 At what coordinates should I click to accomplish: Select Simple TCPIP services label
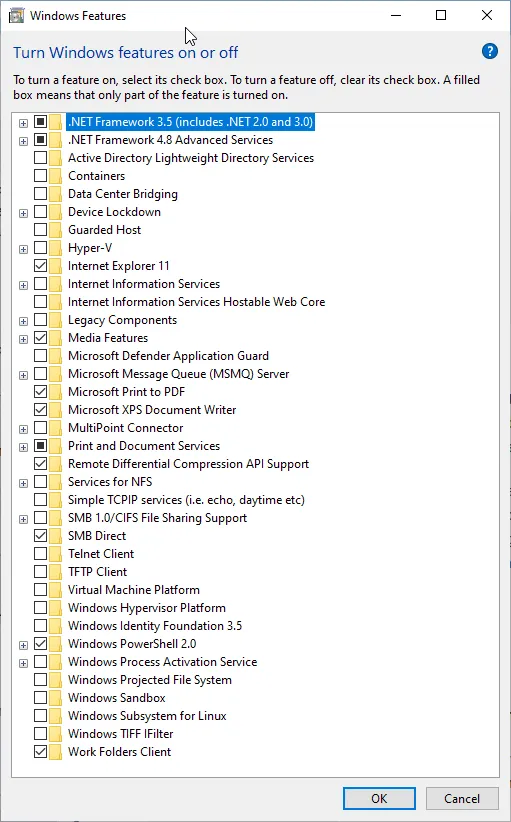click(x=186, y=500)
